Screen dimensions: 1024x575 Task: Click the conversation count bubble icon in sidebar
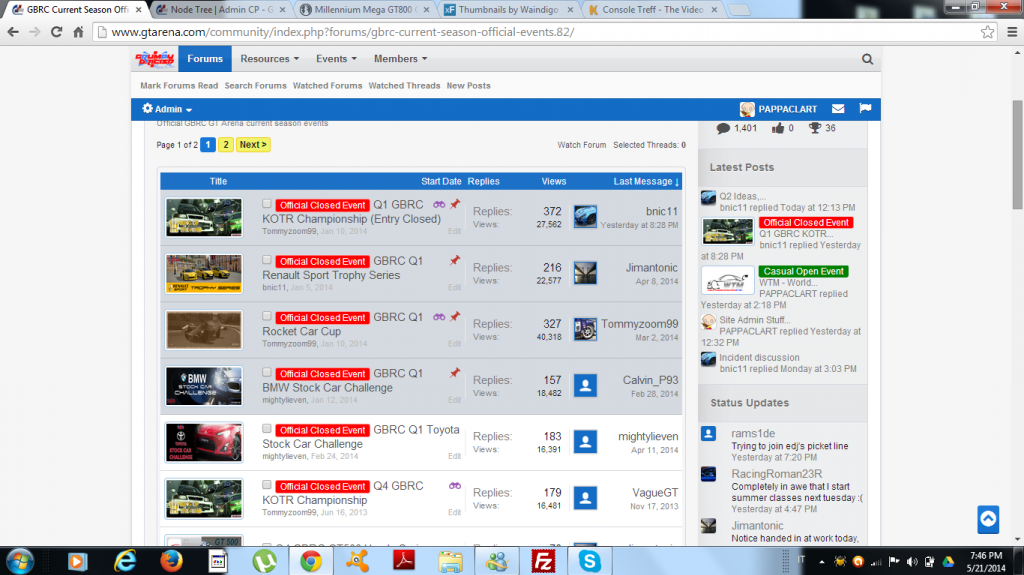723,128
